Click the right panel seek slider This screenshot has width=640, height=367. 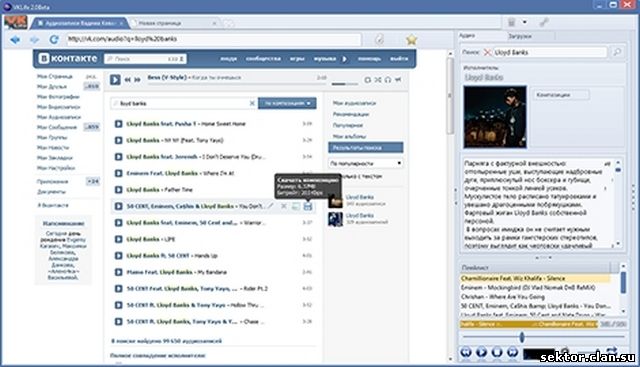click(x=543, y=337)
